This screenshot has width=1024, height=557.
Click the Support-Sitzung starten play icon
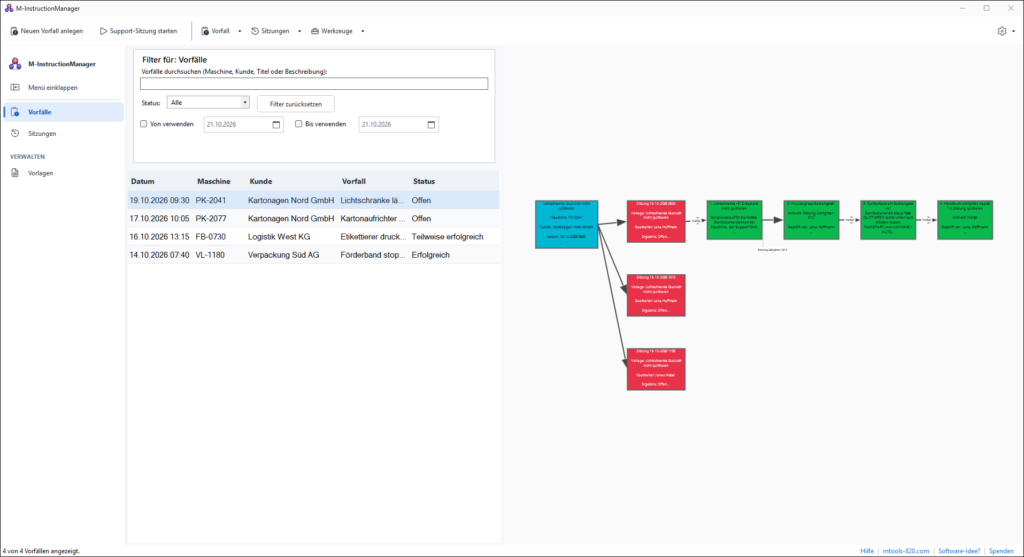tap(103, 31)
